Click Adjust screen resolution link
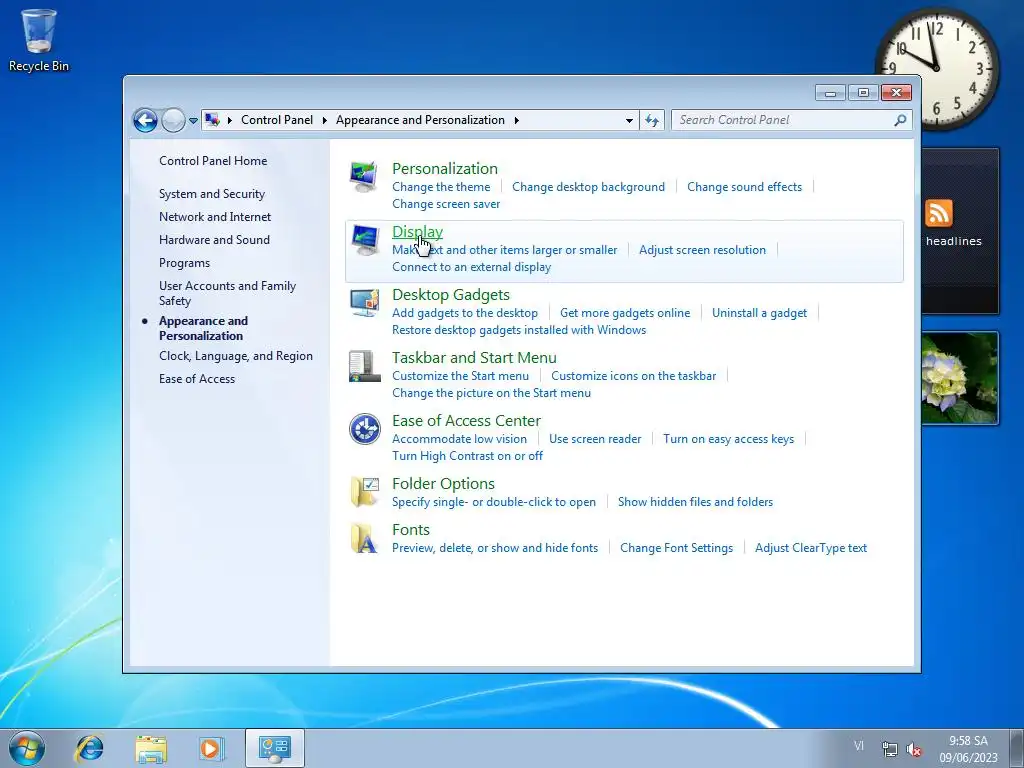Viewport: 1024px width, 768px height. click(x=702, y=249)
